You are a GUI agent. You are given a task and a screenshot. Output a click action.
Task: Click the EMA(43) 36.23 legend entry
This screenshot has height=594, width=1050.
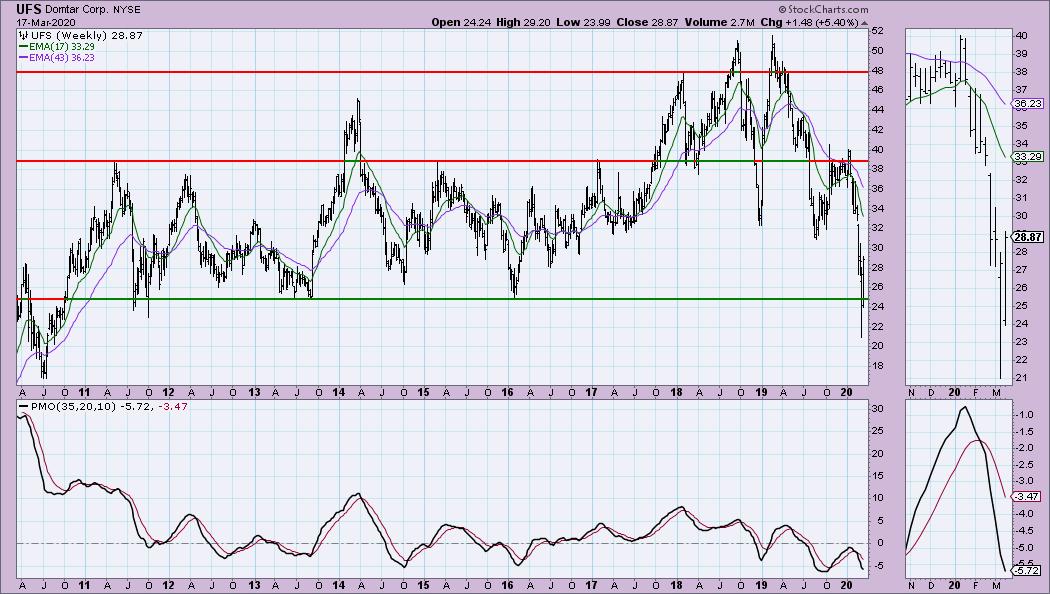coord(61,58)
